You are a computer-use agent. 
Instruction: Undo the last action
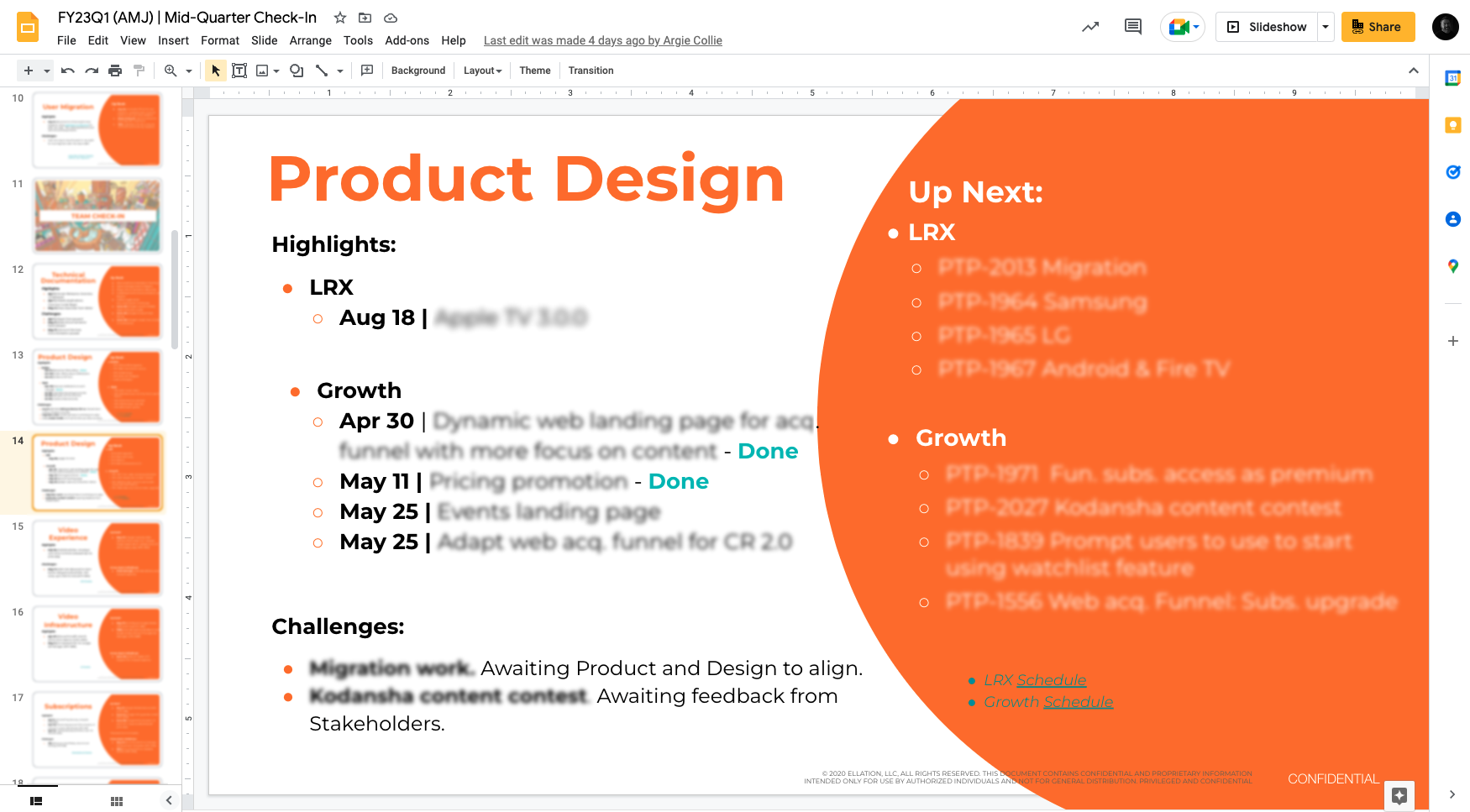pos(68,71)
